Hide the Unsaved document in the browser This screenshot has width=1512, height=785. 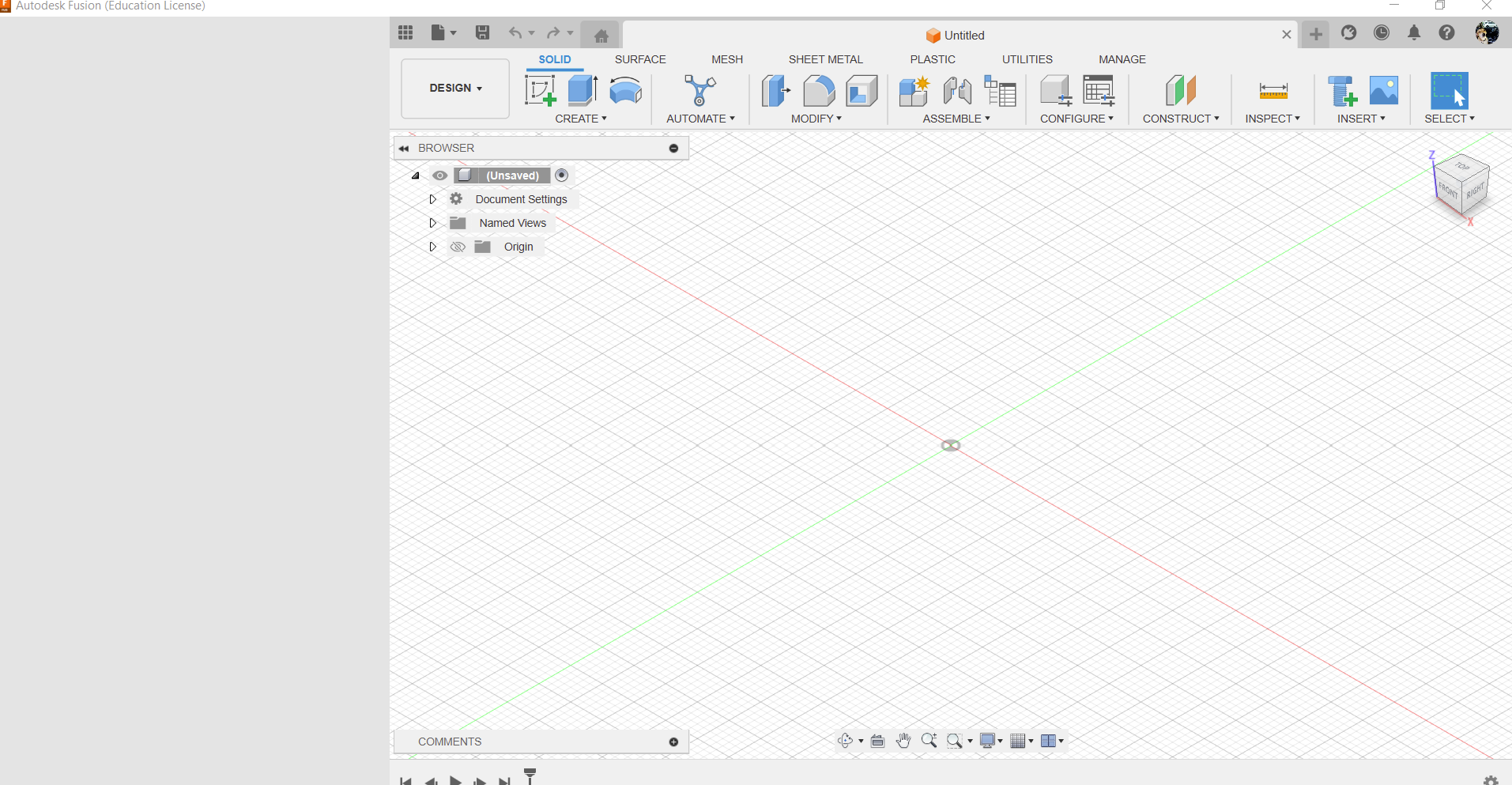pyautogui.click(x=440, y=175)
